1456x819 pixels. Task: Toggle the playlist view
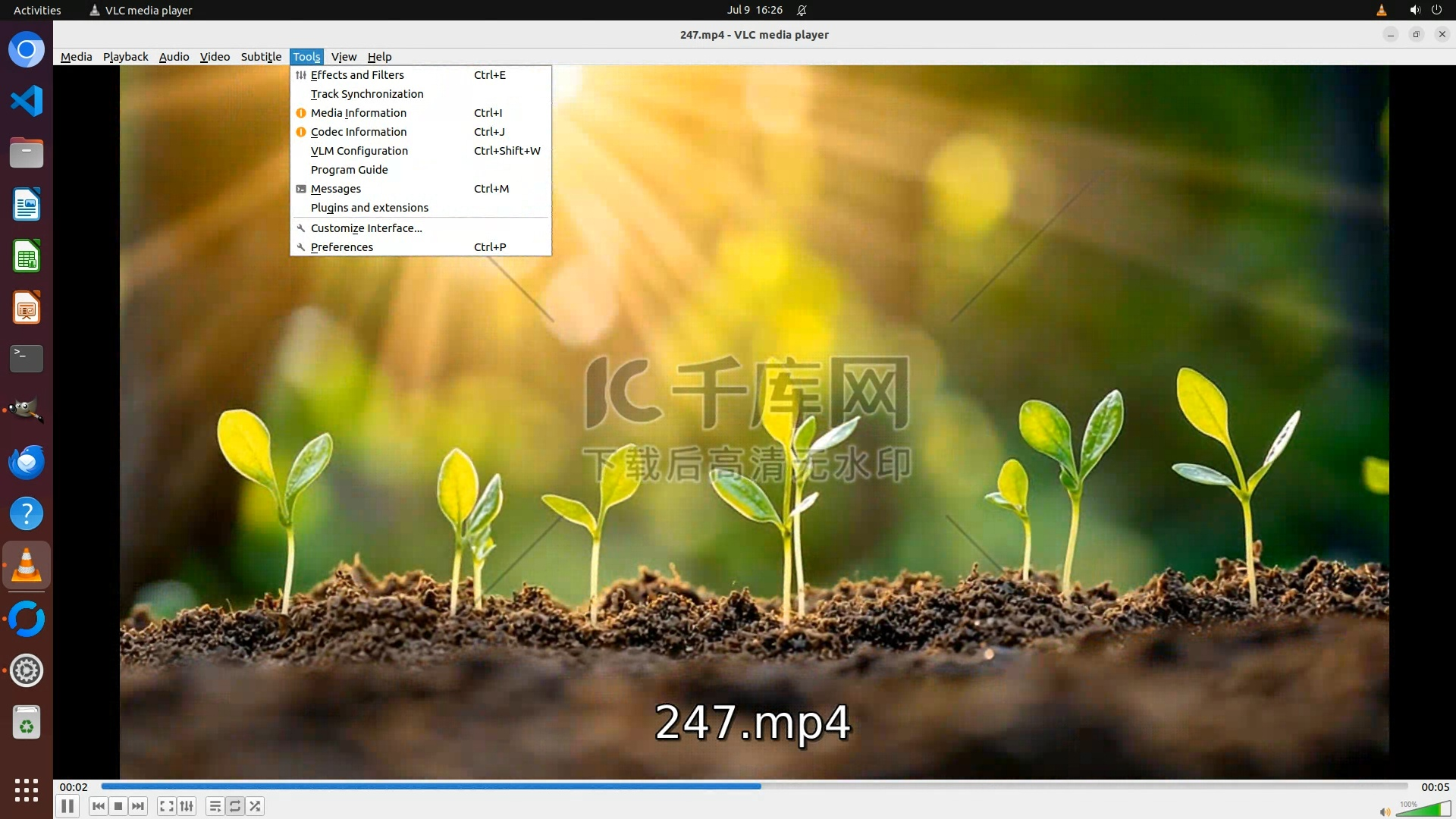click(x=215, y=806)
